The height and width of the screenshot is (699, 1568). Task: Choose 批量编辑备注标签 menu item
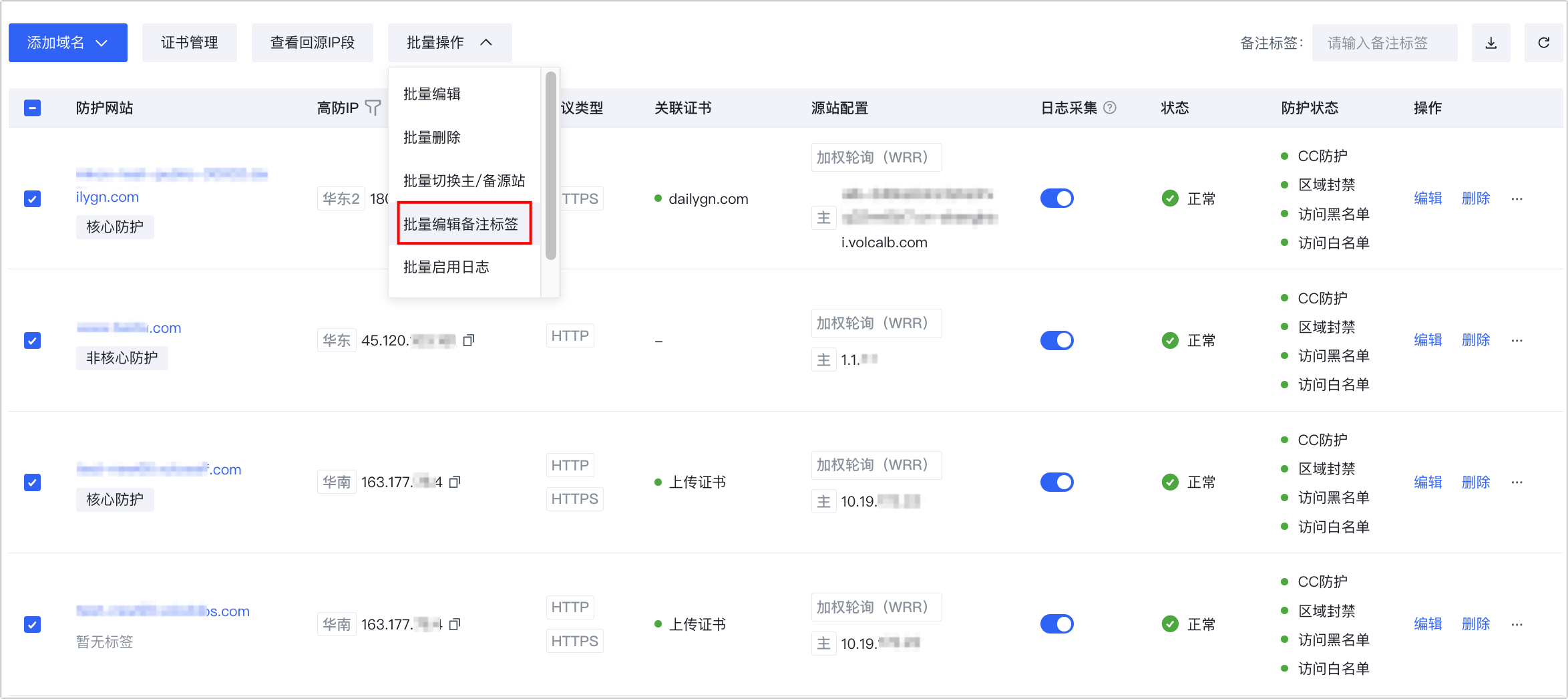pos(465,224)
